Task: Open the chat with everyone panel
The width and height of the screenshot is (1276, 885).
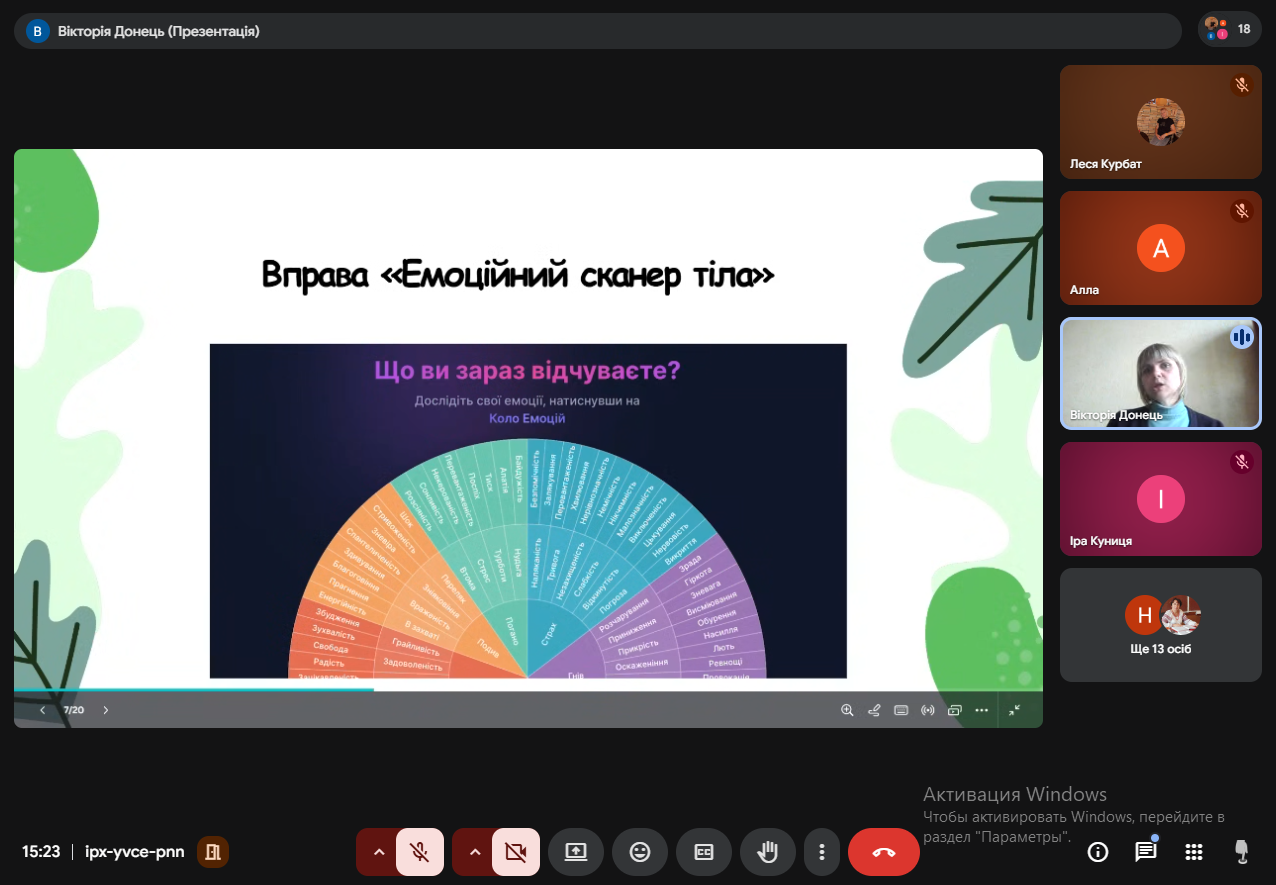Action: click(1145, 852)
